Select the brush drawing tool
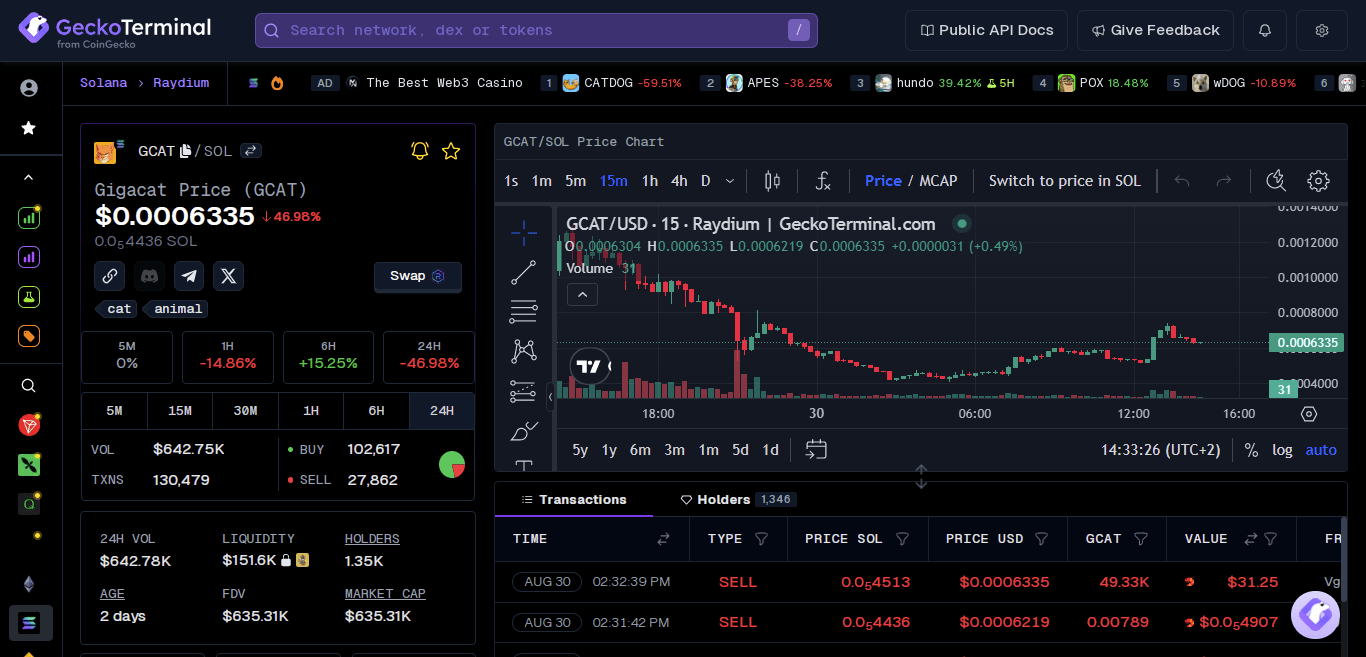This screenshot has height=657, width=1366. [524, 431]
